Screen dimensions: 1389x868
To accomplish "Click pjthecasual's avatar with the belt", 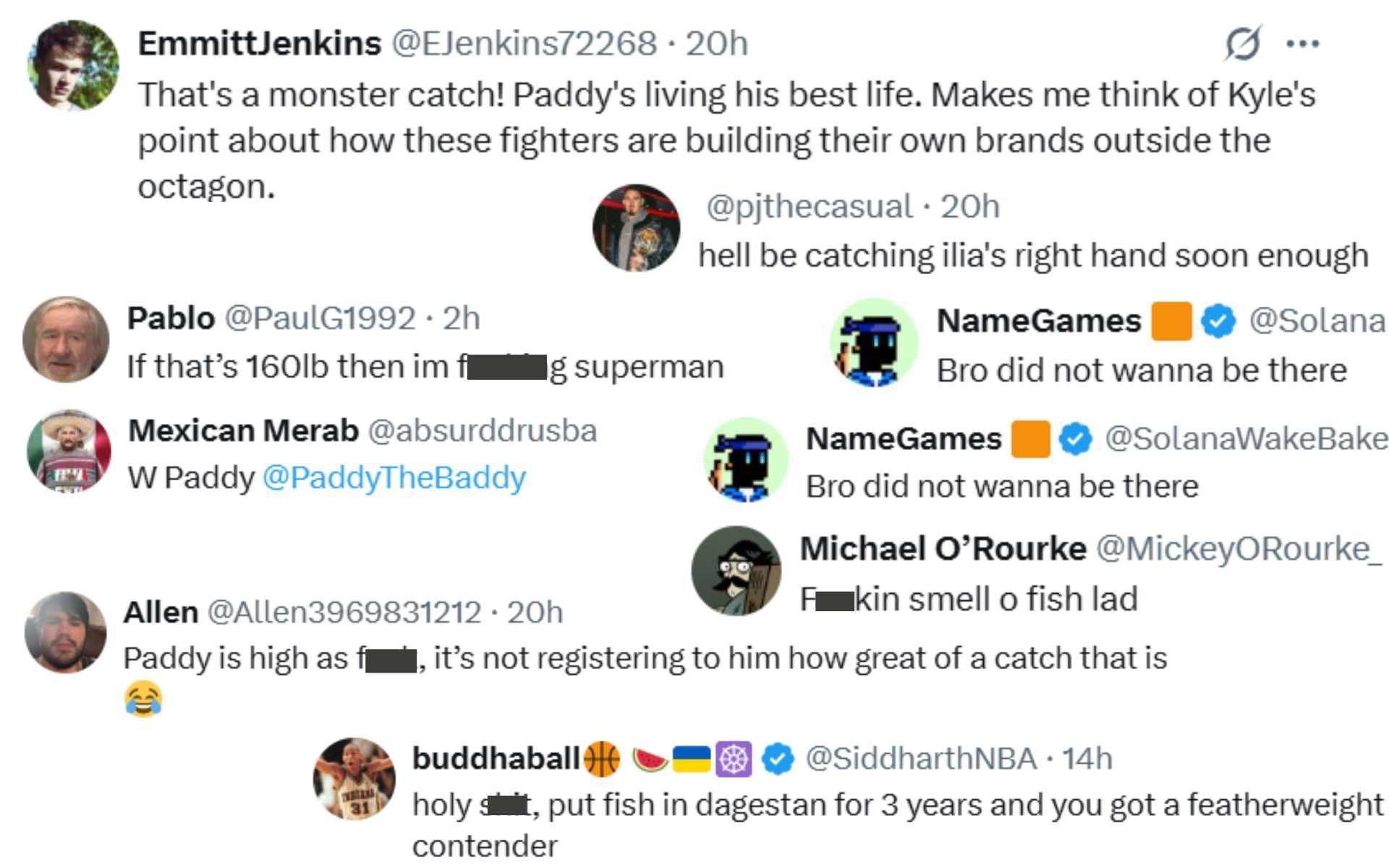I will point(636,227).
